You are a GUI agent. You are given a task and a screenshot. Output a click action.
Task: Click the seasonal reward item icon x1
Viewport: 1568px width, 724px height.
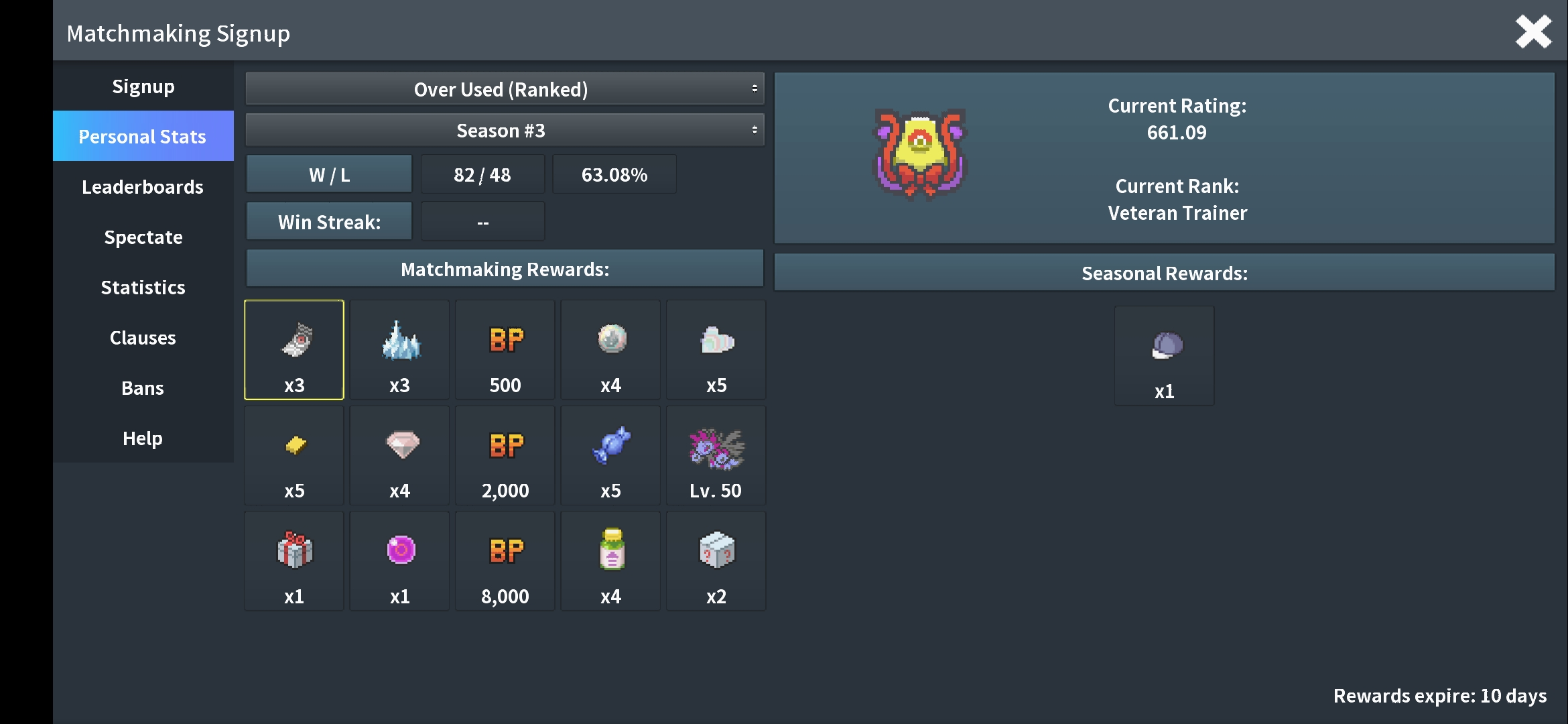(x=1164, y=346)
